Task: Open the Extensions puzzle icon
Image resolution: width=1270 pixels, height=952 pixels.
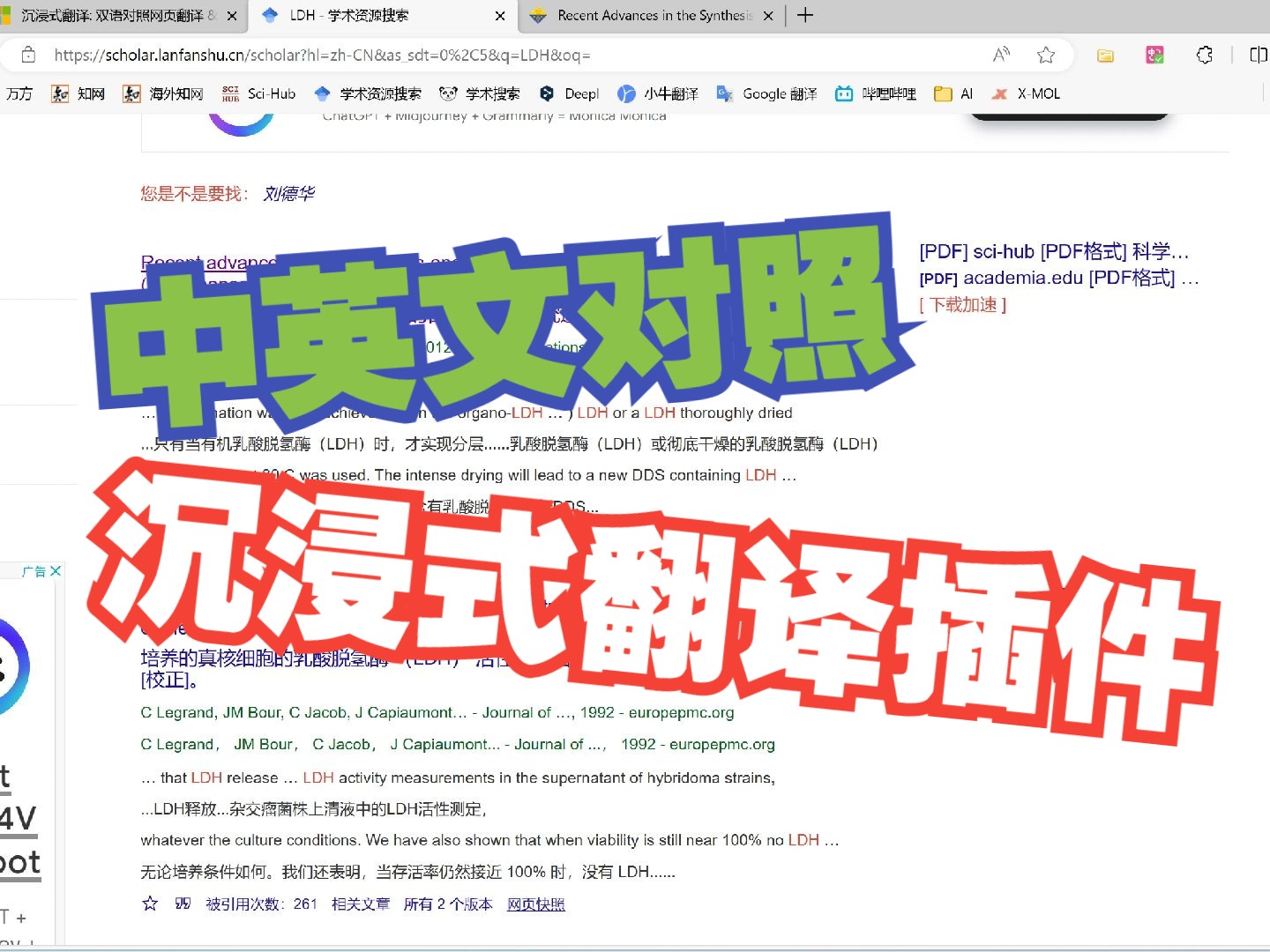Action: coord(1205,55)
